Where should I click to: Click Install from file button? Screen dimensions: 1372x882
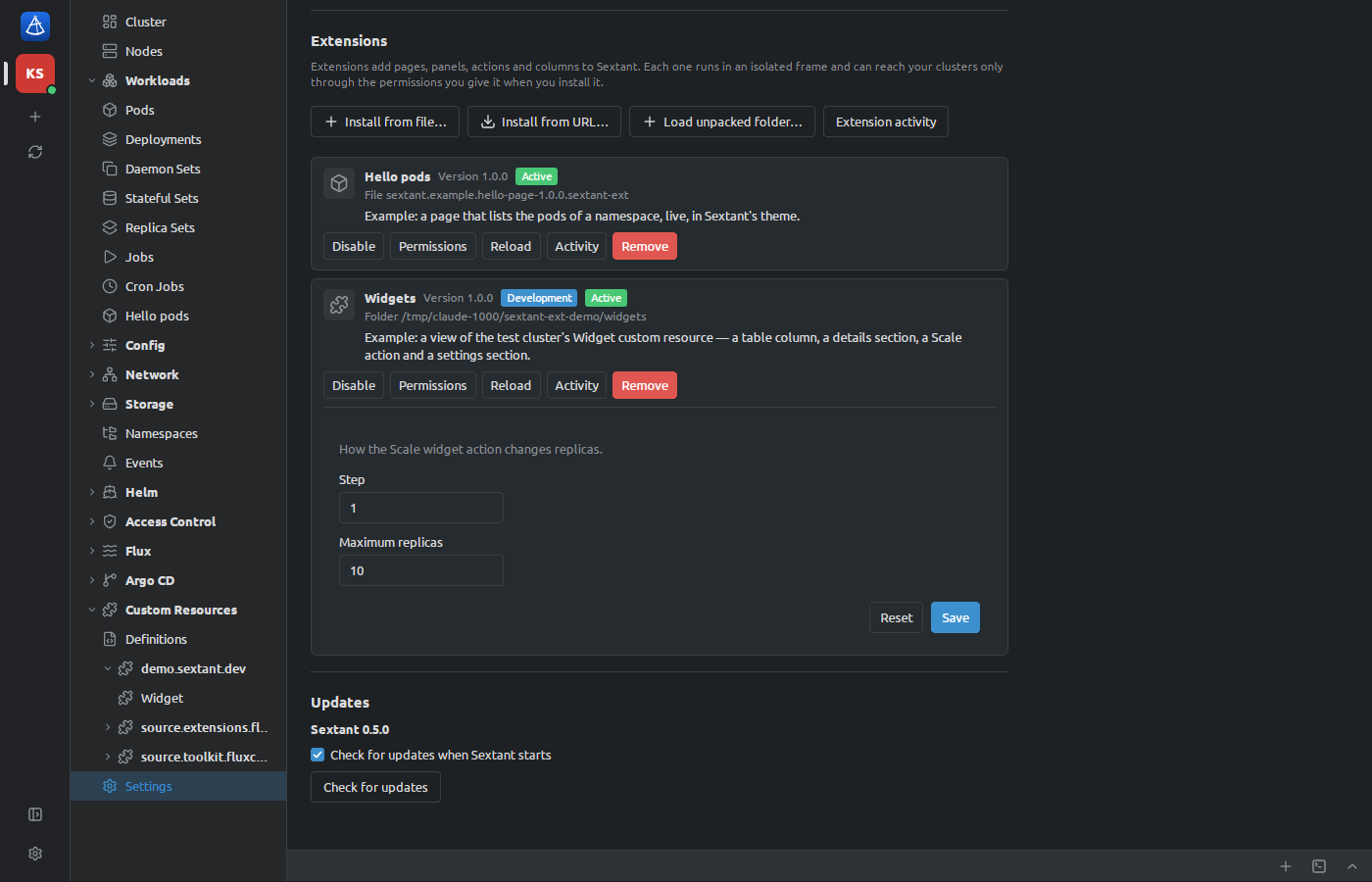point(385,122)
